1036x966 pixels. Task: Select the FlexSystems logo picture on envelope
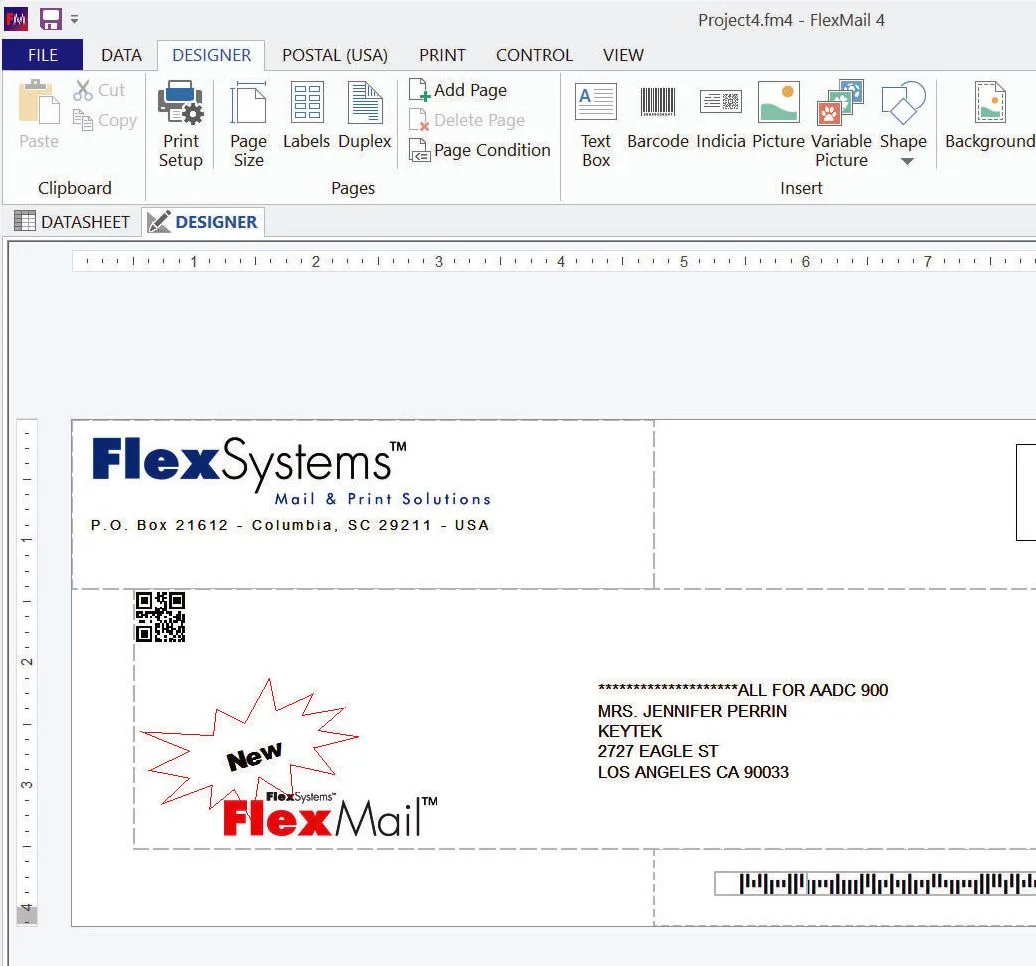291,471
